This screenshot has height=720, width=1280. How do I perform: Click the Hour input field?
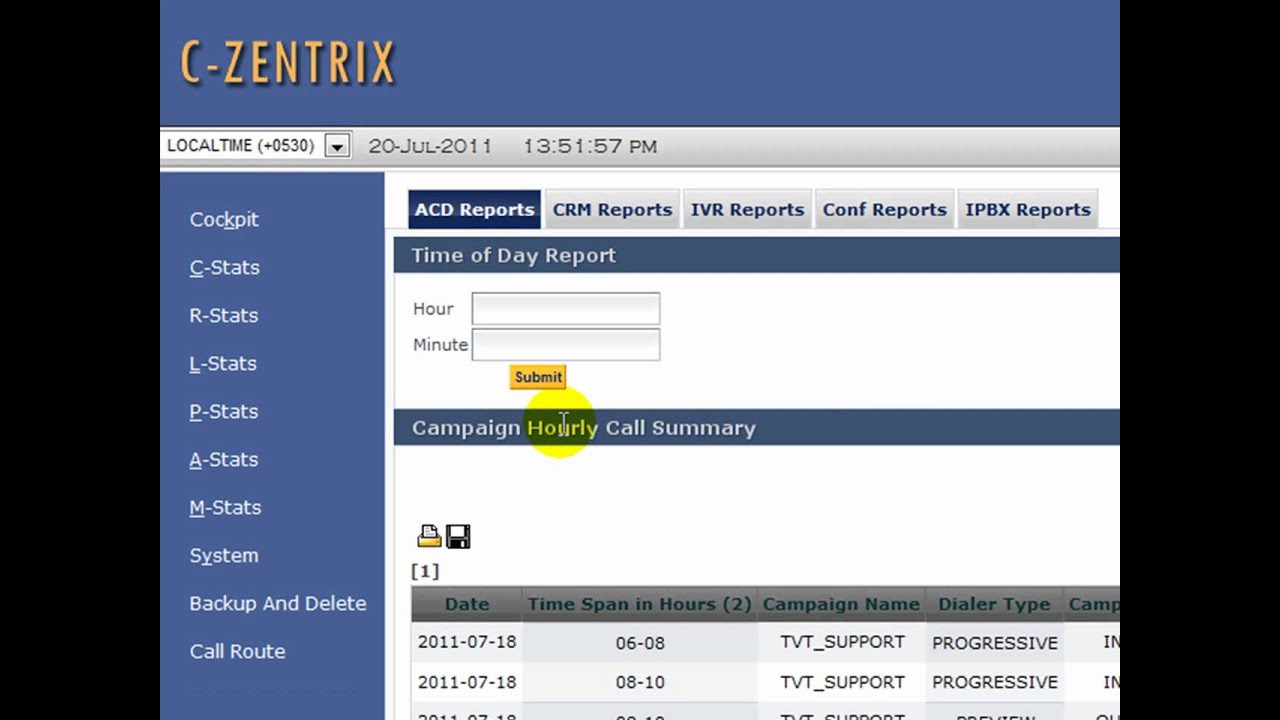[566, 309]
